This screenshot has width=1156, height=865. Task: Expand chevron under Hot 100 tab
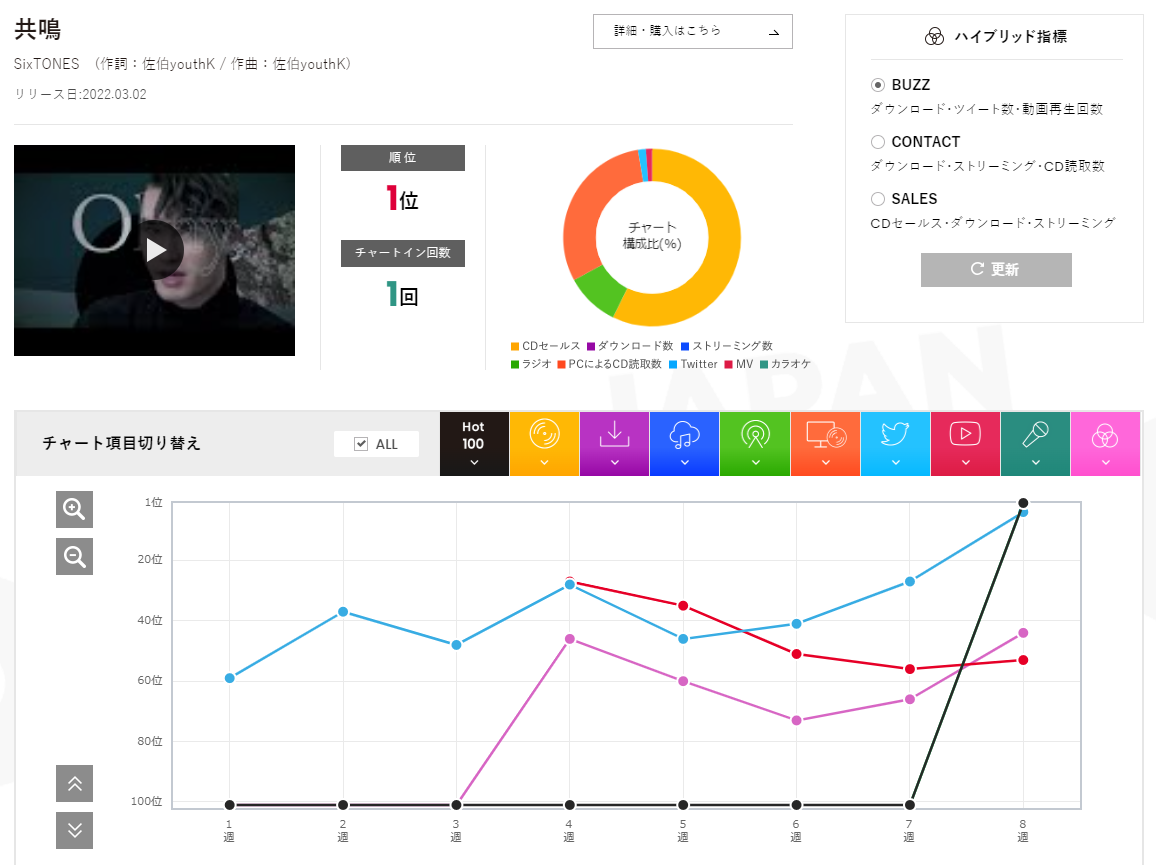pos(474,462)
